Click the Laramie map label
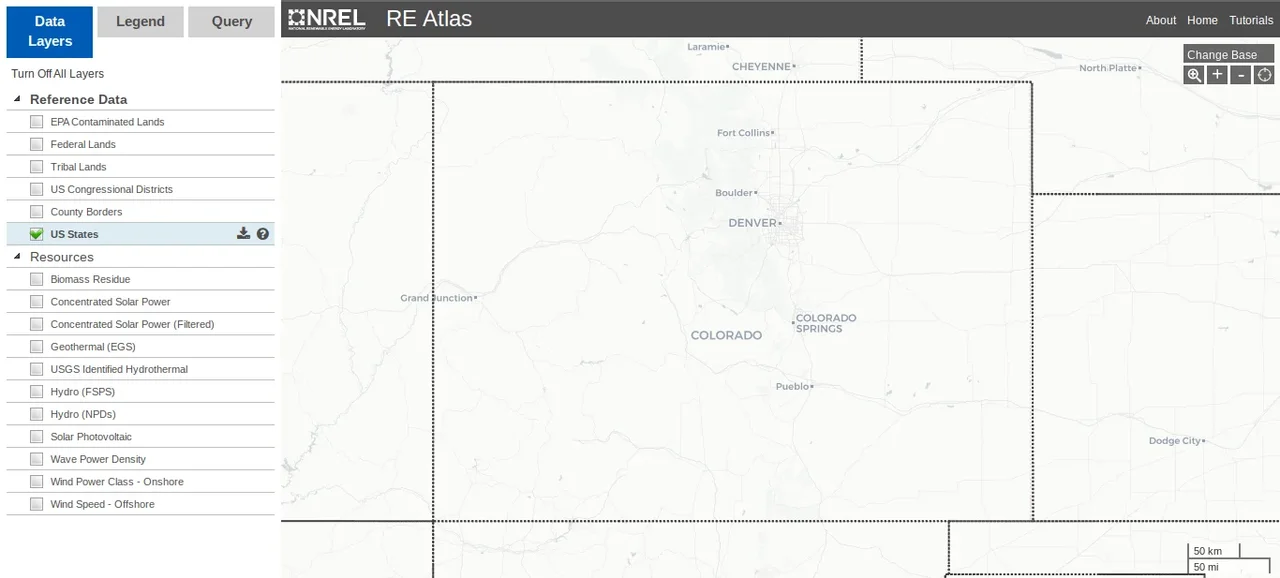The height and width of the screenshot is (578, 1280). pyautogui.click(x=706, y=46)
